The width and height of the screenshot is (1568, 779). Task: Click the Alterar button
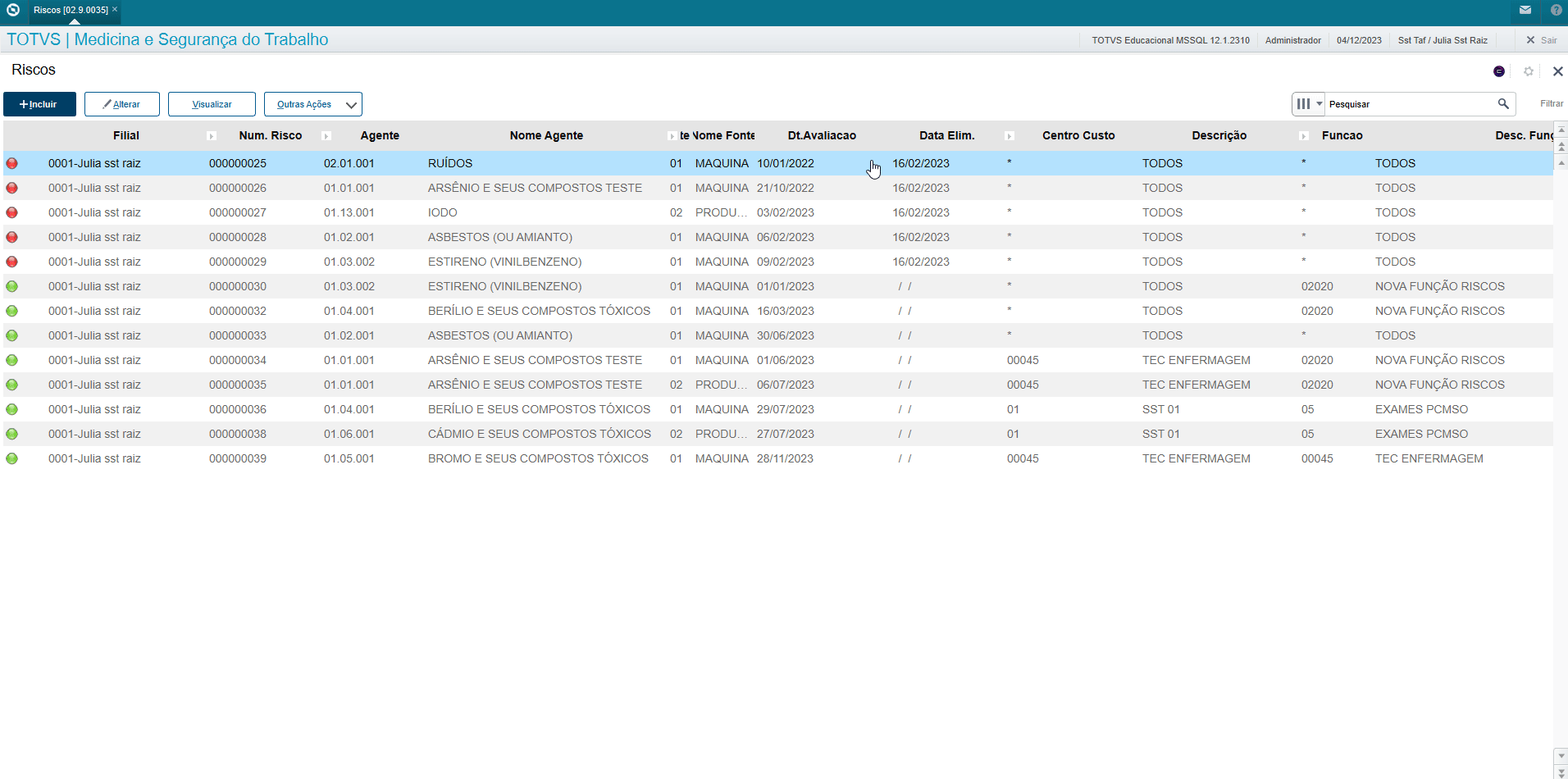pyautogui.click(x=122, y=104)
